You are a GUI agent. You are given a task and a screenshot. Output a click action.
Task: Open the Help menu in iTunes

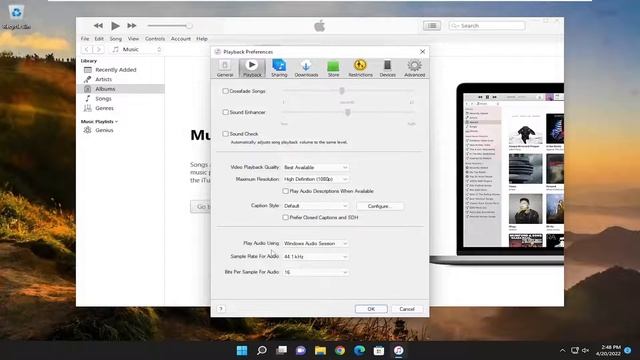tap(202, 39)
